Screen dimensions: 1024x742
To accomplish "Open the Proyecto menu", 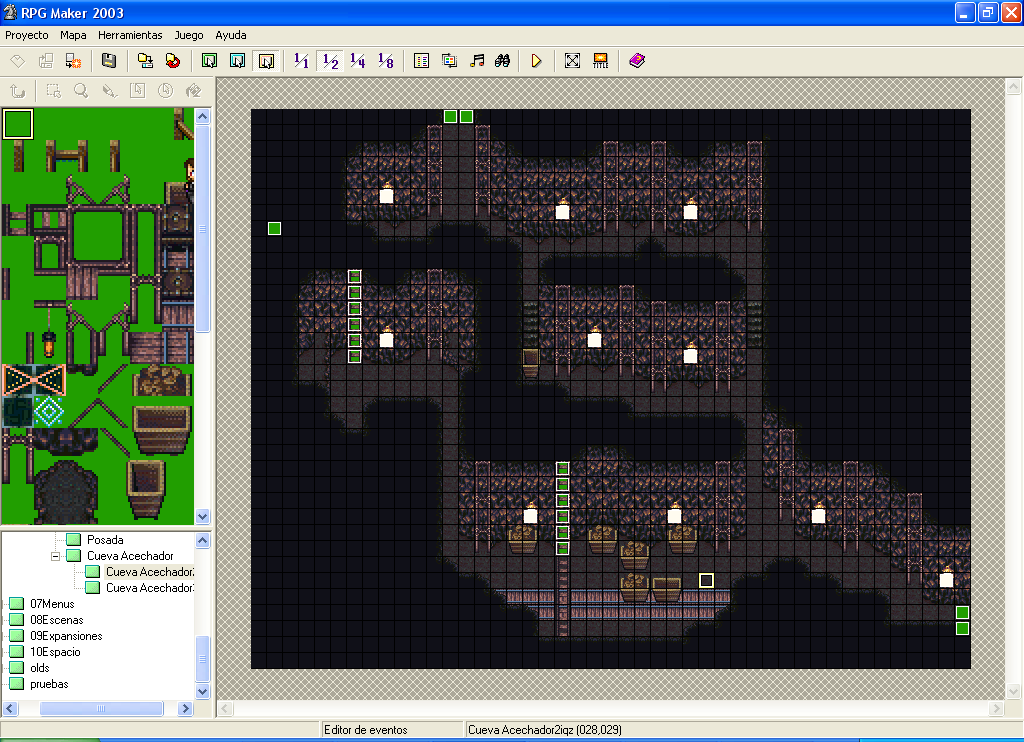I will [27, 35].
